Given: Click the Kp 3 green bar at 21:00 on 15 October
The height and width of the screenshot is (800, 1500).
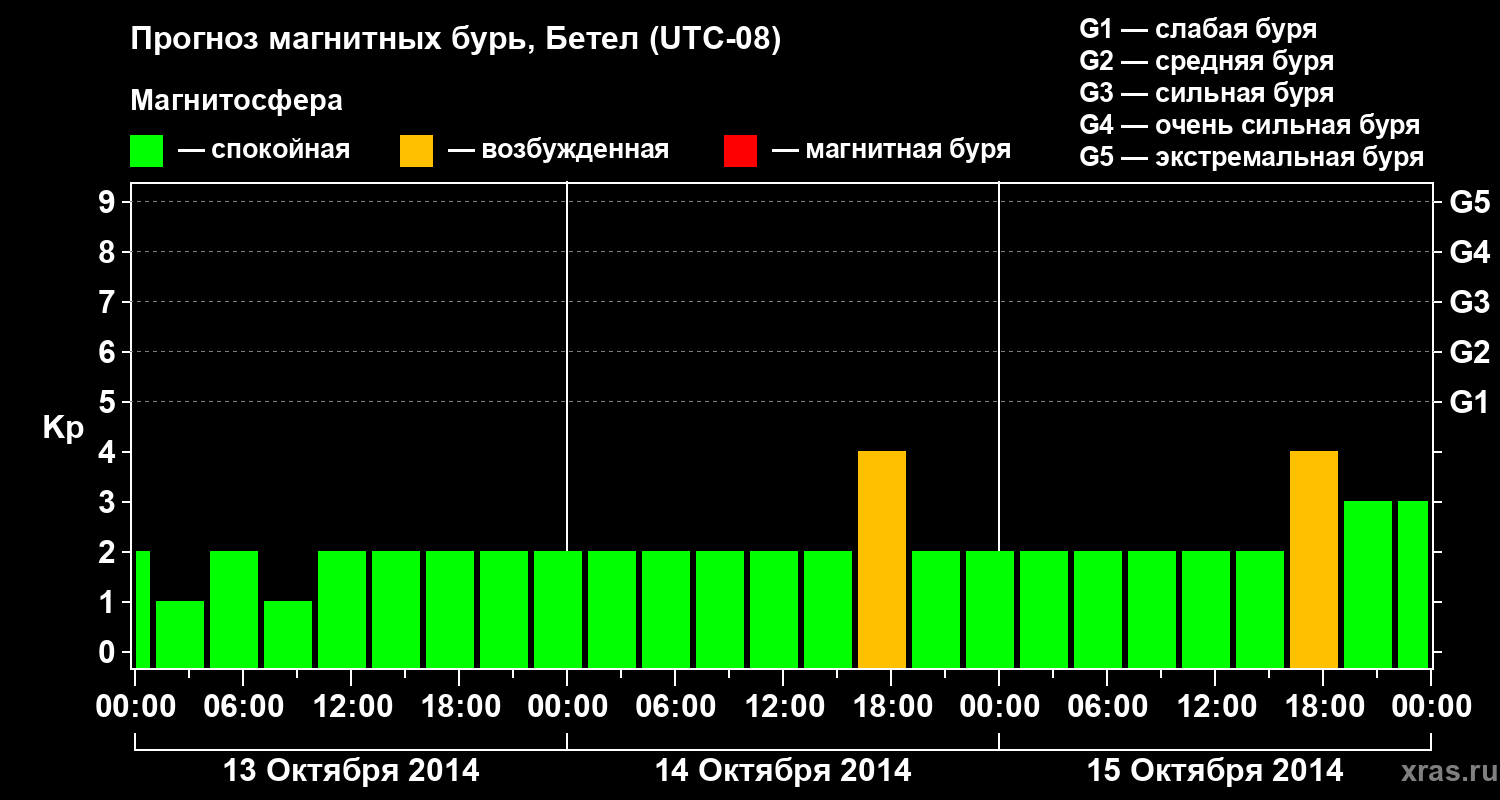Looking at the screenshot, I should [x=1368, y=585].
